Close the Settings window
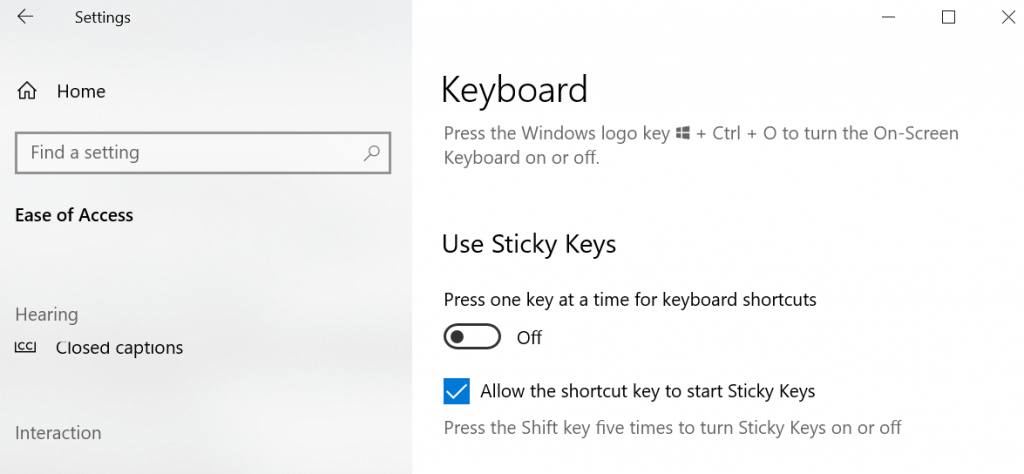1024x474 pixels. (x=1008, y=18)
